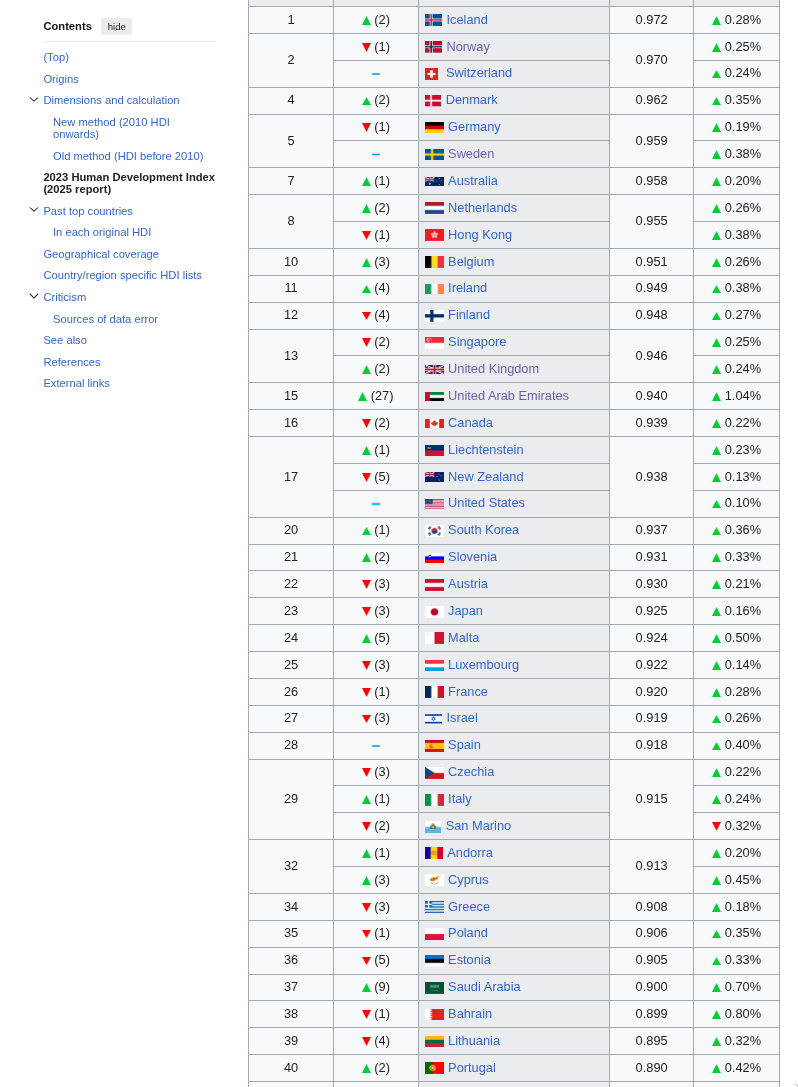The image size is (798, 1087).
Task: Open the Israel article link
Action: point(462,718)
